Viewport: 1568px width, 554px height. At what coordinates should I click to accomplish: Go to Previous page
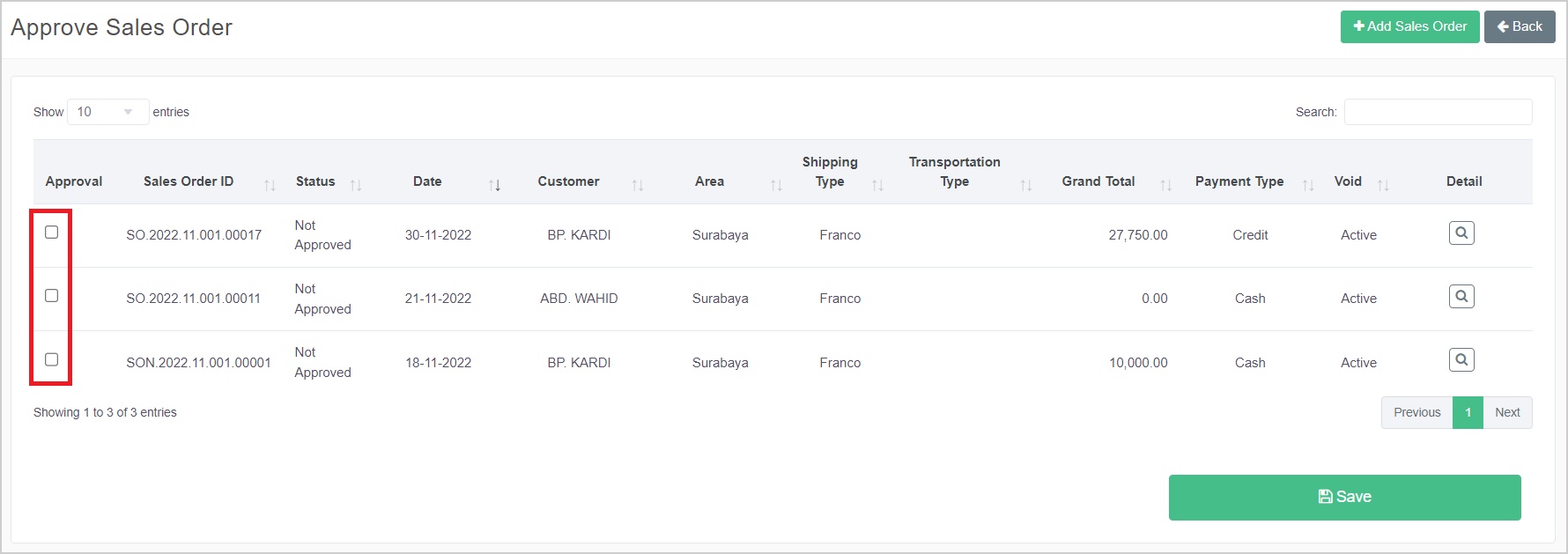pyautogui.click(x=1416, y=412)
